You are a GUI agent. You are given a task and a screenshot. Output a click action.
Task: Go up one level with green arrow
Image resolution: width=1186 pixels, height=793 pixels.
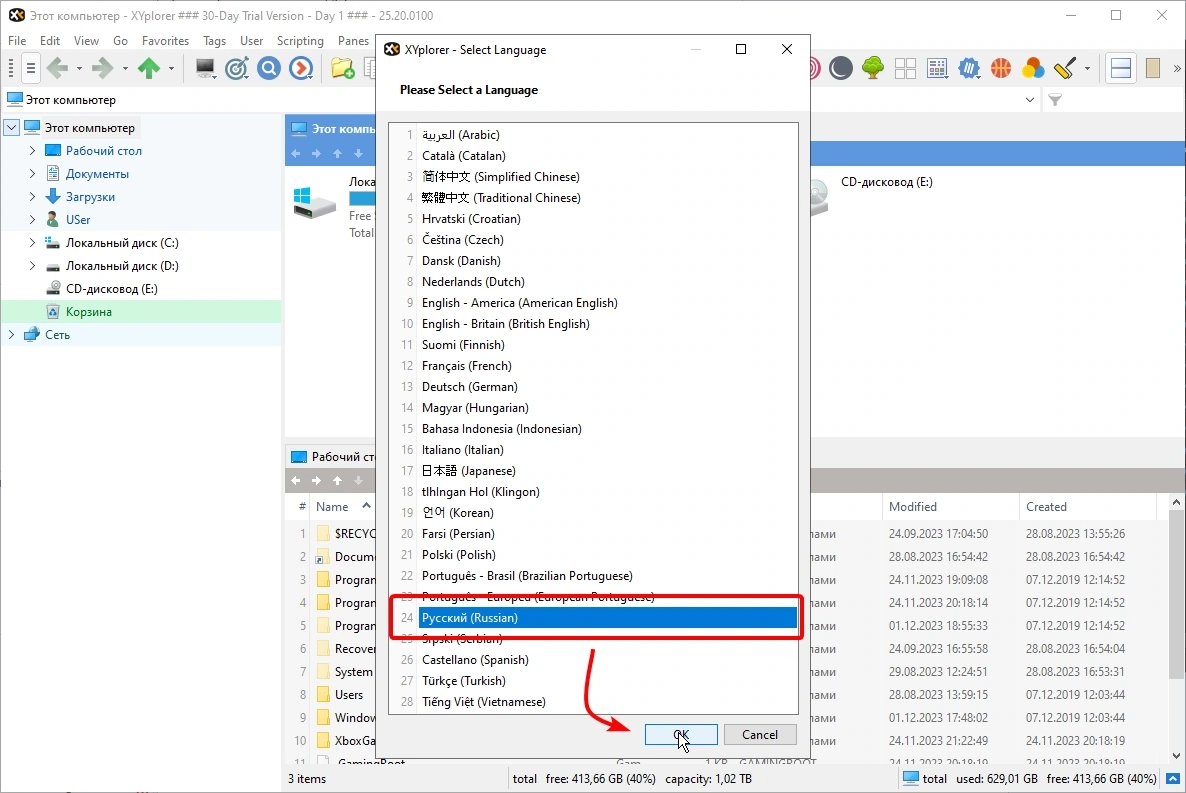pos(149,68)
